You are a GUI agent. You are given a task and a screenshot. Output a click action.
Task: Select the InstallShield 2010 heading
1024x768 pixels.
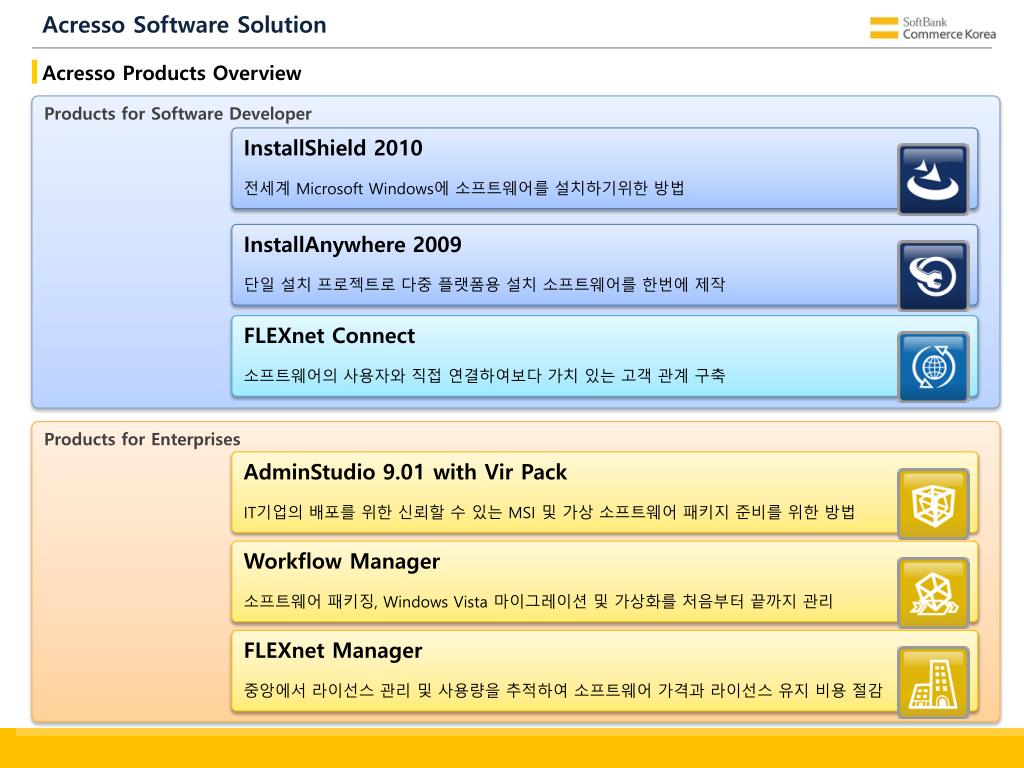click(x=333, y=148)
